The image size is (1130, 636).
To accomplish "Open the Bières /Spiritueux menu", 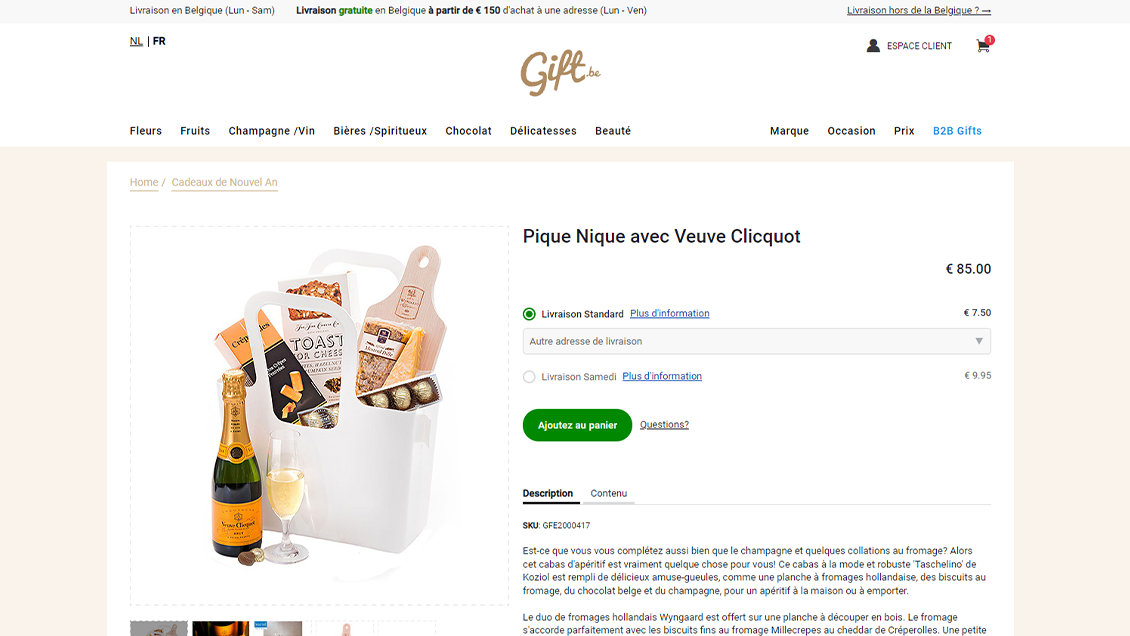I will 380,131.
